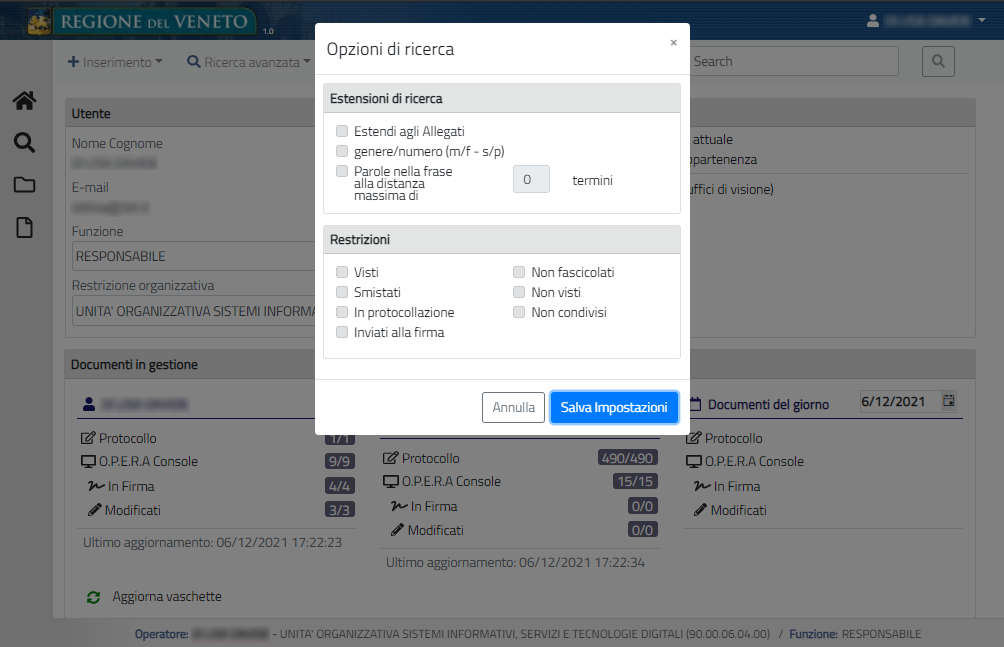Image resolution: width=1004 pixels, height=647 pixels.
Task: Click the magnifier search button beside Search field
Action: click(x=938, y=61)
